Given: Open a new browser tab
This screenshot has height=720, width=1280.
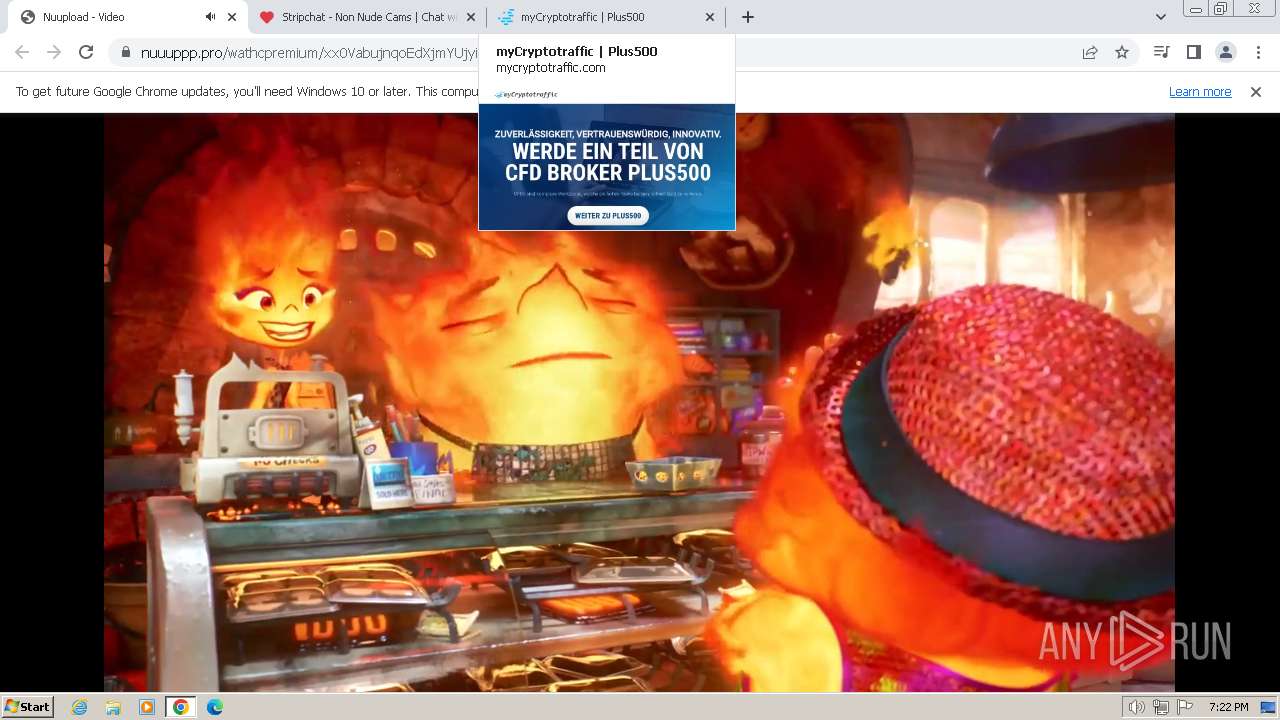Looking at the screenshot, I should [x=747, y=17].
